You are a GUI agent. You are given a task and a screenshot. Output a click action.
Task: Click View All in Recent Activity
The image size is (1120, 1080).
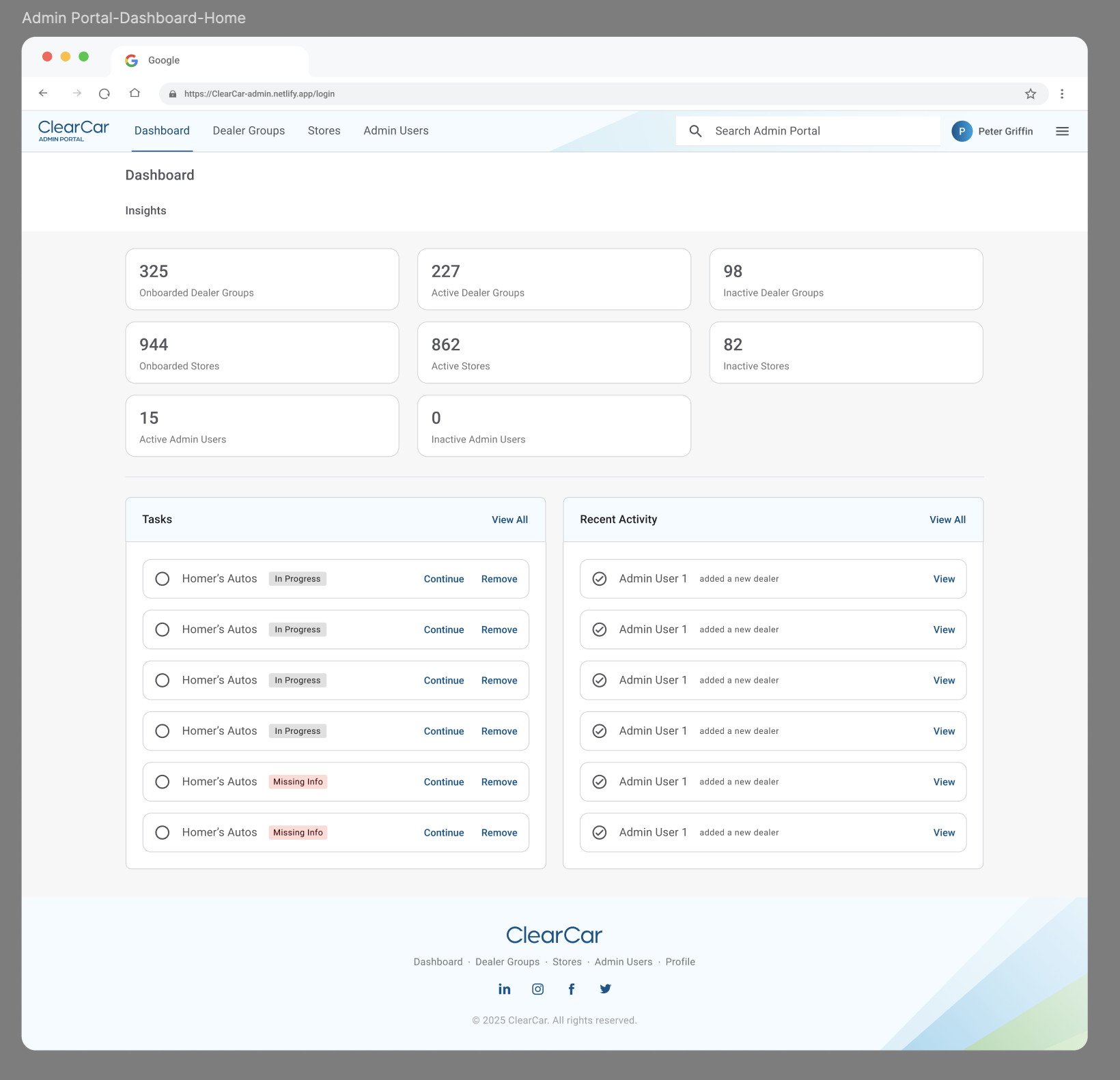(x=947, y=520)
